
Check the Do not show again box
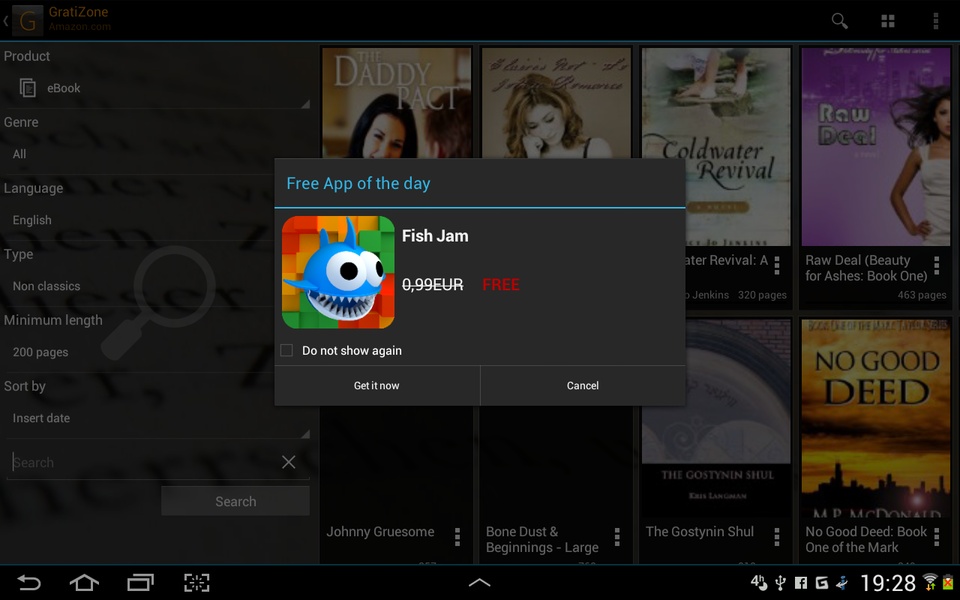(287, 350)
